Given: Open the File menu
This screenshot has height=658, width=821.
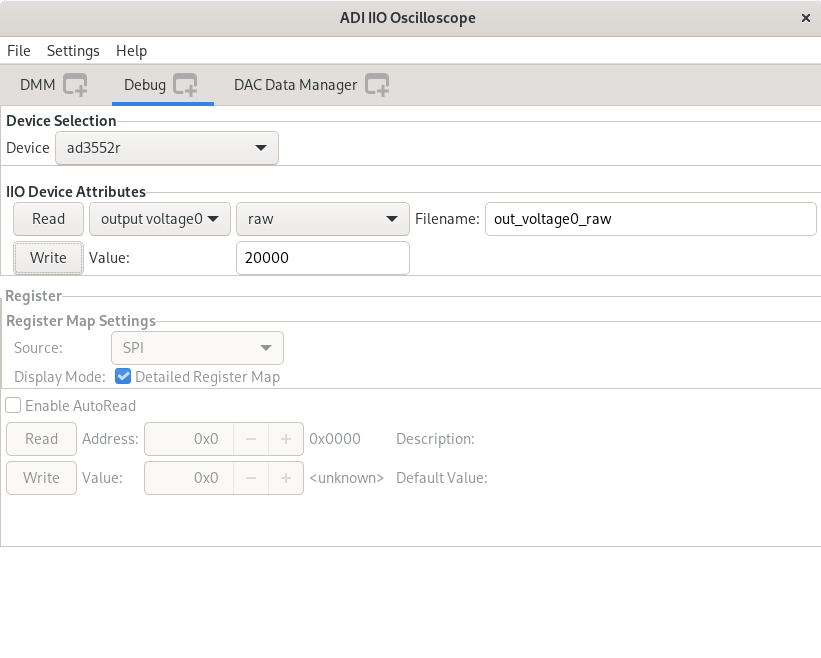Looking at the screenshot, I should pos(19,51).
